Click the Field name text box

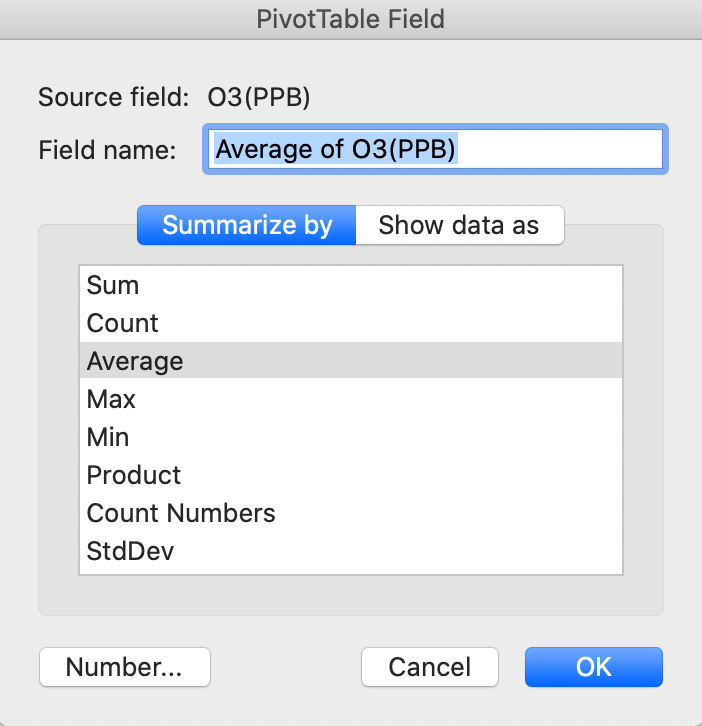coord(435,150)
